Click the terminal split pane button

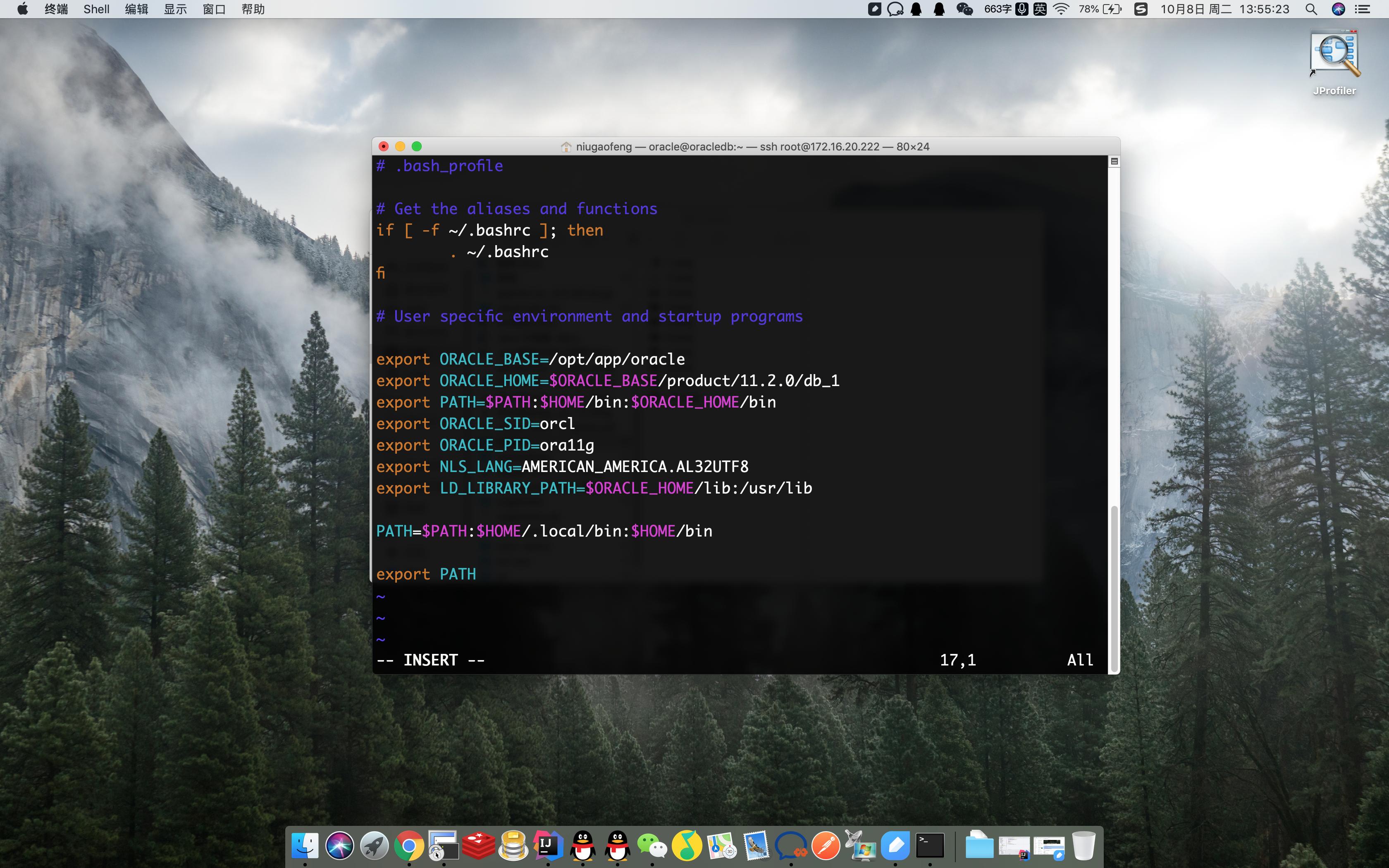[1114, 162]
